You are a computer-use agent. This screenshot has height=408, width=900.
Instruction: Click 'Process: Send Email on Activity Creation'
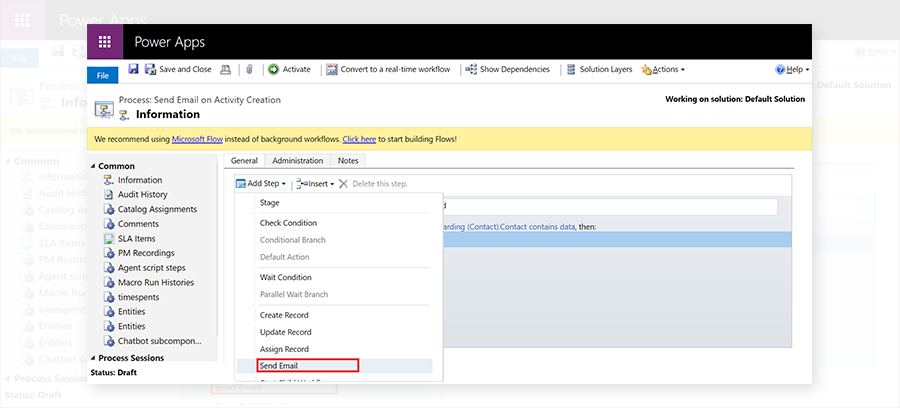[x=200, y=100]
